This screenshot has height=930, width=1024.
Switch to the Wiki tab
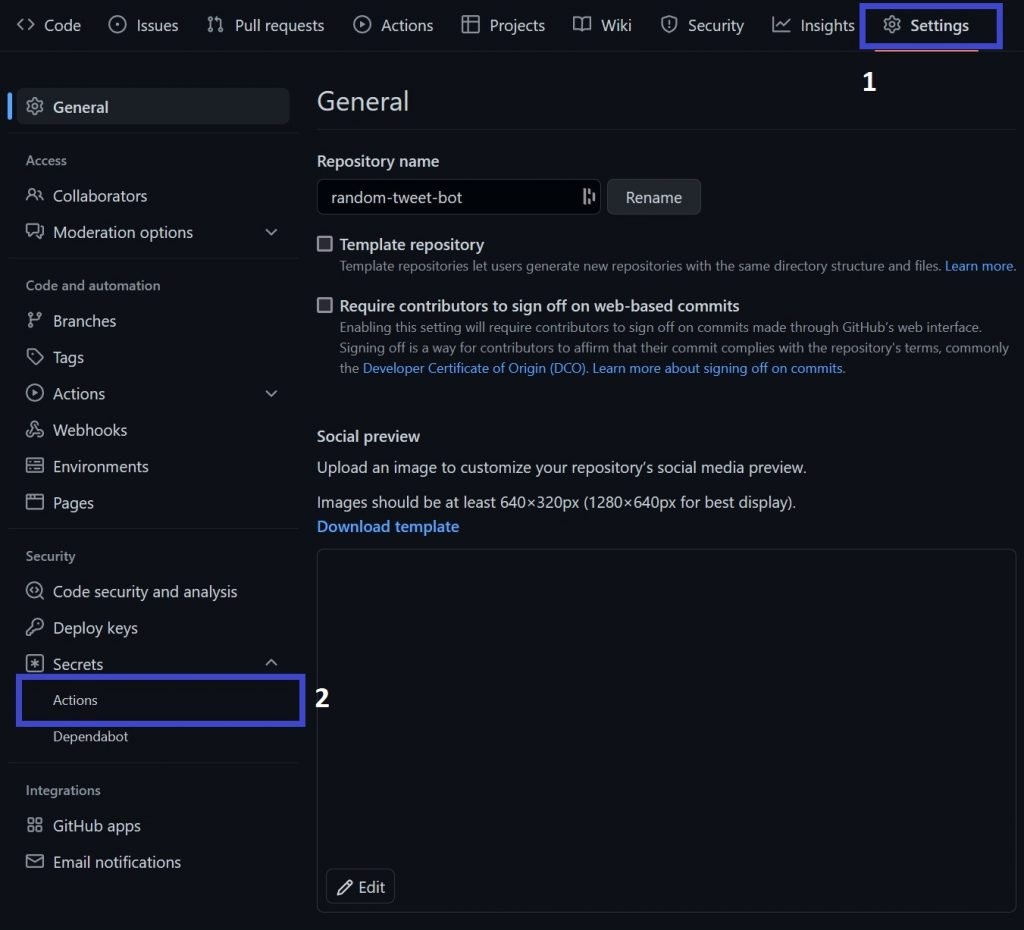pos(602,25)
